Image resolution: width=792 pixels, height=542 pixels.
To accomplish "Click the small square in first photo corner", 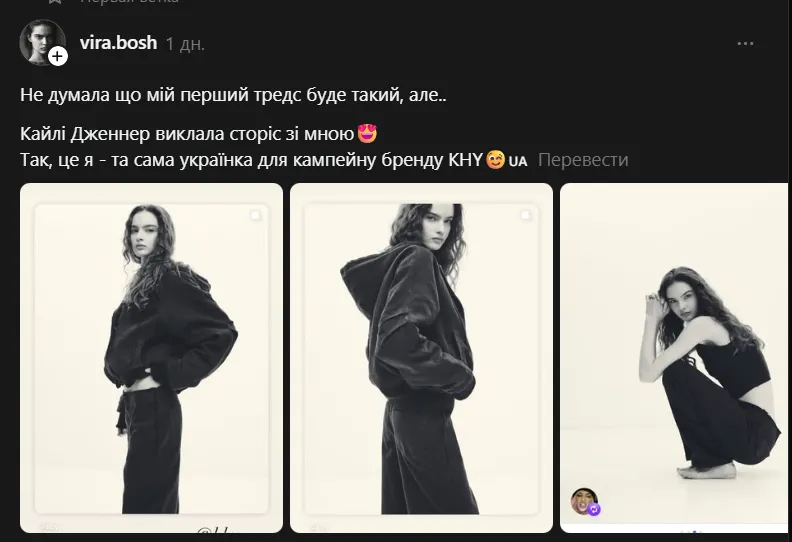I will pyautogui.click(x=256, y=215).
